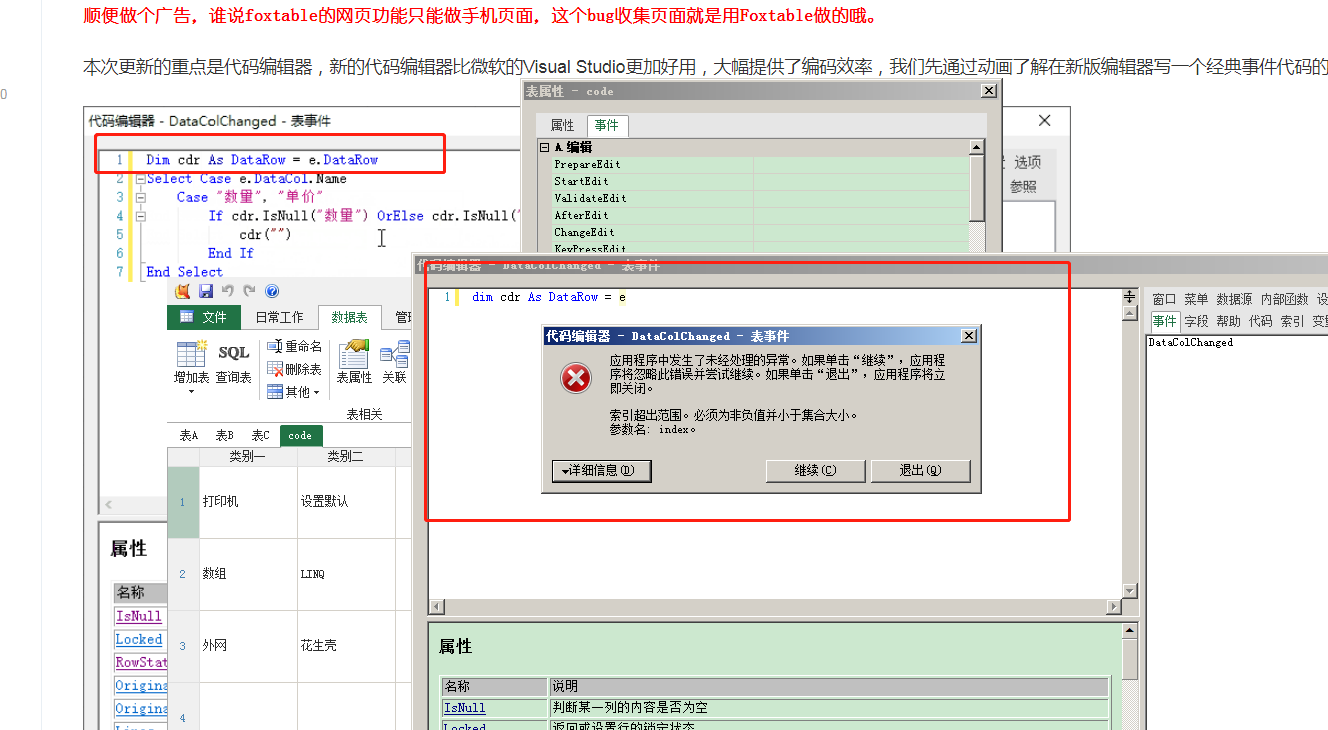Select the 打印机 cell
The height and width of the screenshot is (730, 1328).
point(248,502)
